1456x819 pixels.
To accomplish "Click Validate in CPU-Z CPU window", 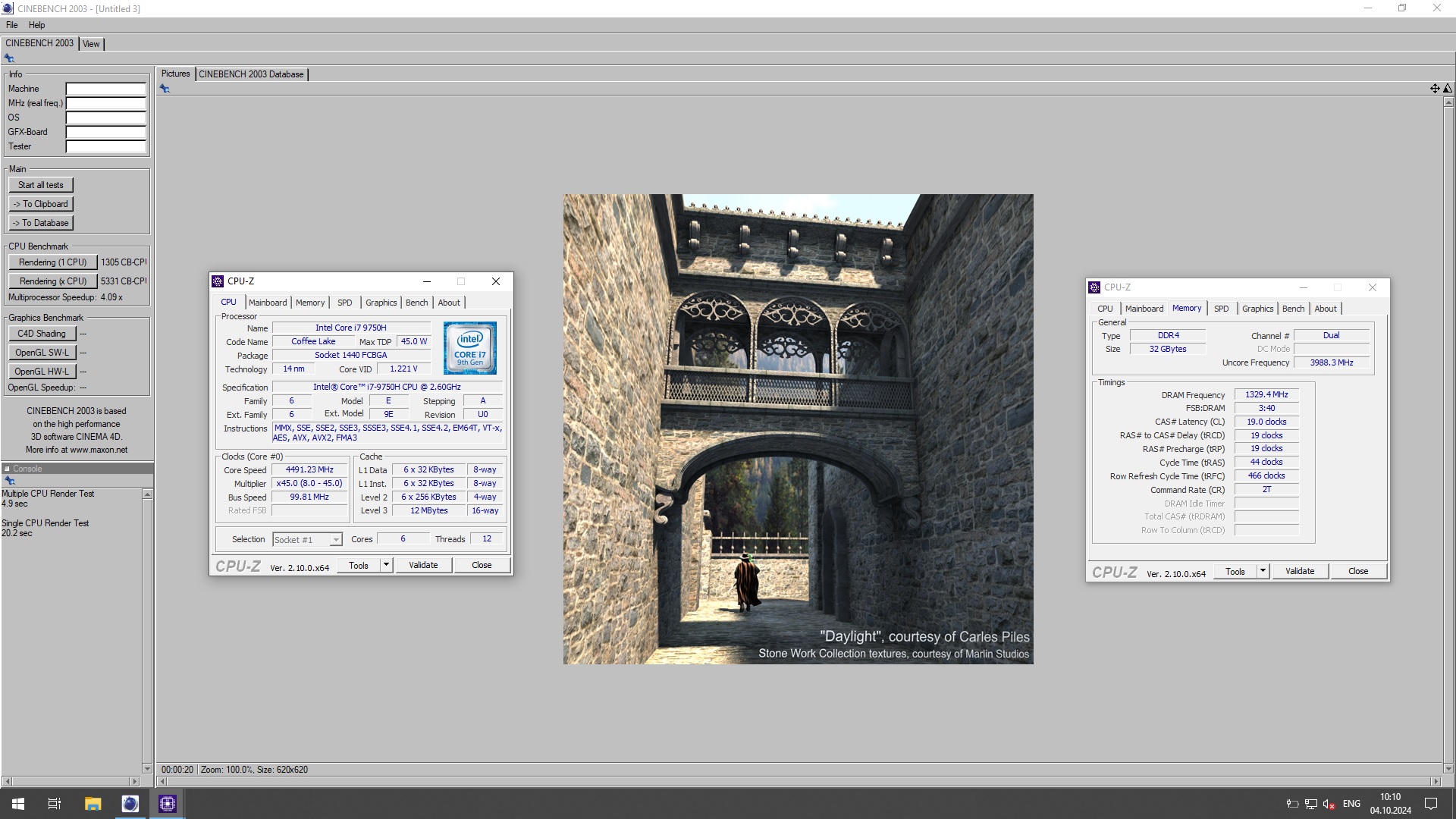I will [x=423, y=565].
